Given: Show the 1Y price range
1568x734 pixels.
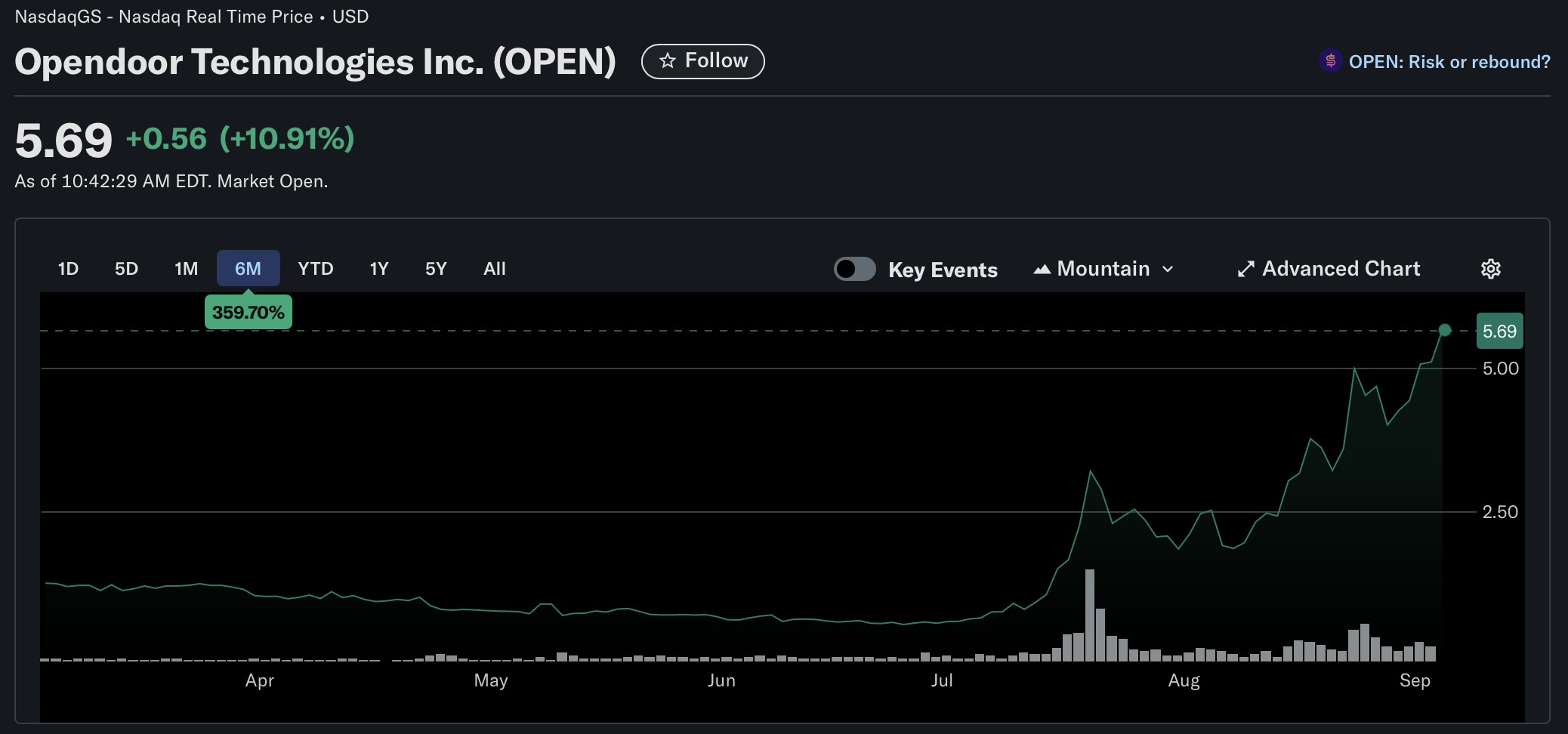Looking at the screenshot, I should 379,269.
